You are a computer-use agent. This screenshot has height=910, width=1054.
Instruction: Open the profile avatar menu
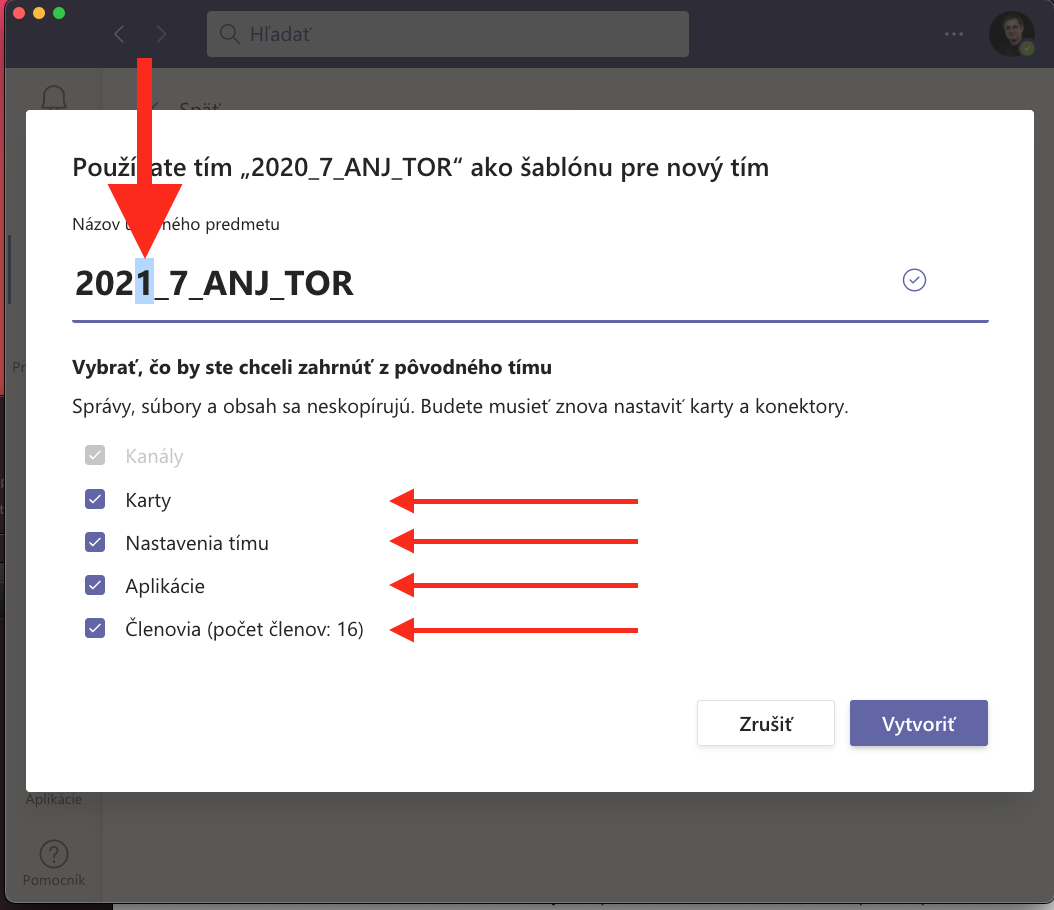click(1011, 34)
